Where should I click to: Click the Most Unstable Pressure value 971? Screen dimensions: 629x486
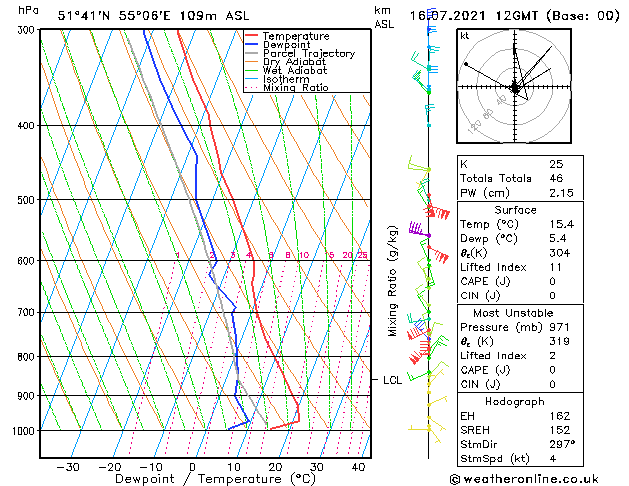[559, 327]
